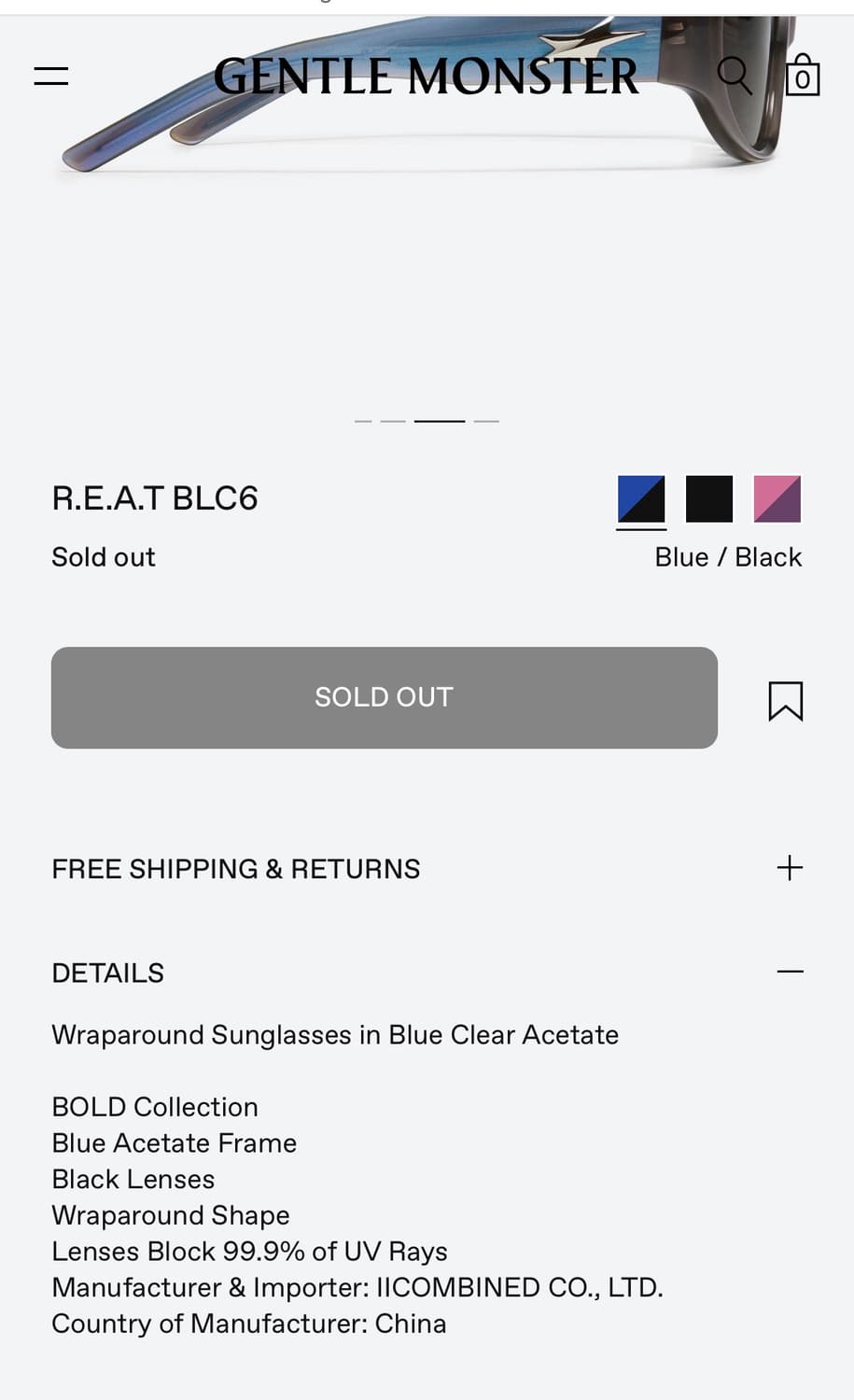This screenshot has height=1400, width=854.
Task: Click the cart icon showing zero items
Action: coord(801,75)
